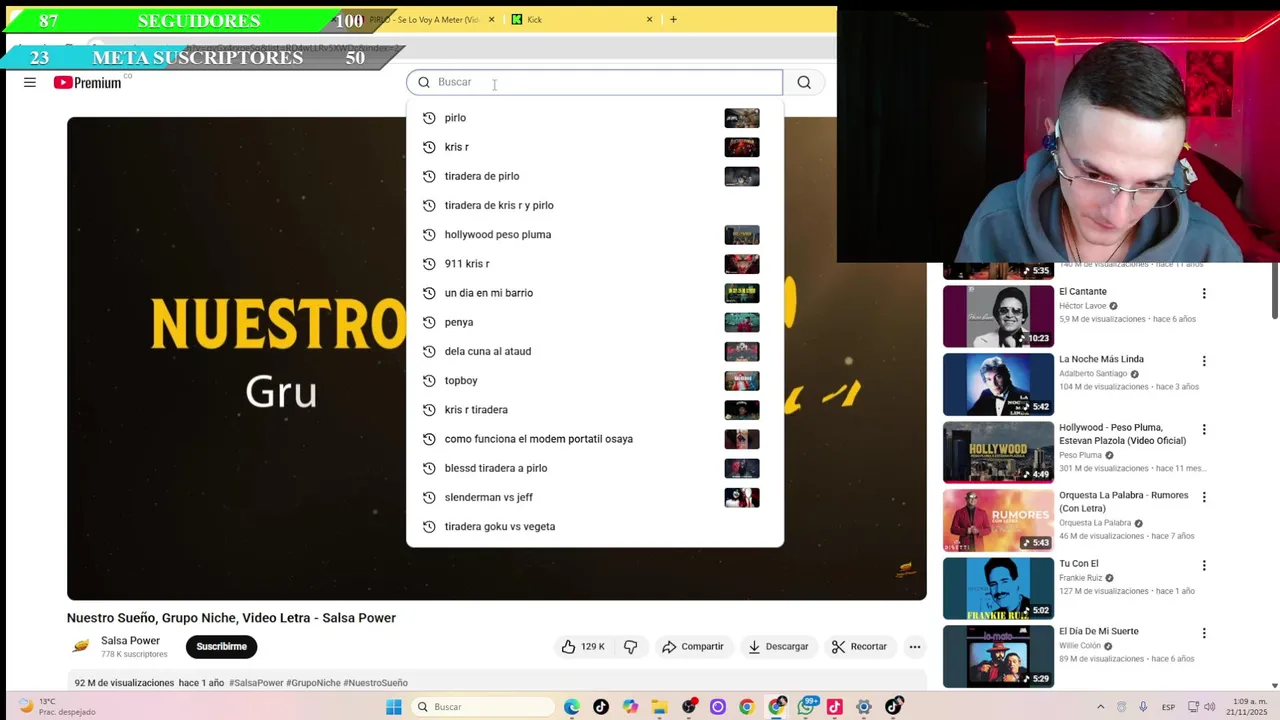Open the Salsa Power channel avatar
This screenshot has height=720, width=1280.
point(80,647)
